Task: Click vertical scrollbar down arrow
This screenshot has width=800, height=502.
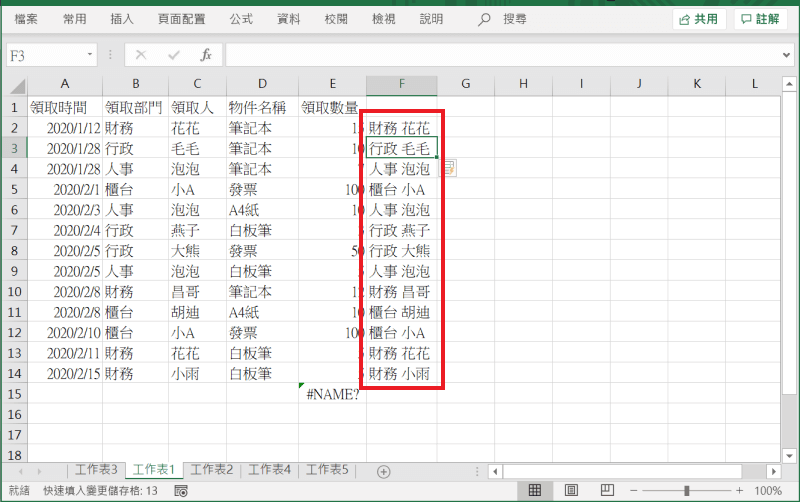Action: pos(789,456)
